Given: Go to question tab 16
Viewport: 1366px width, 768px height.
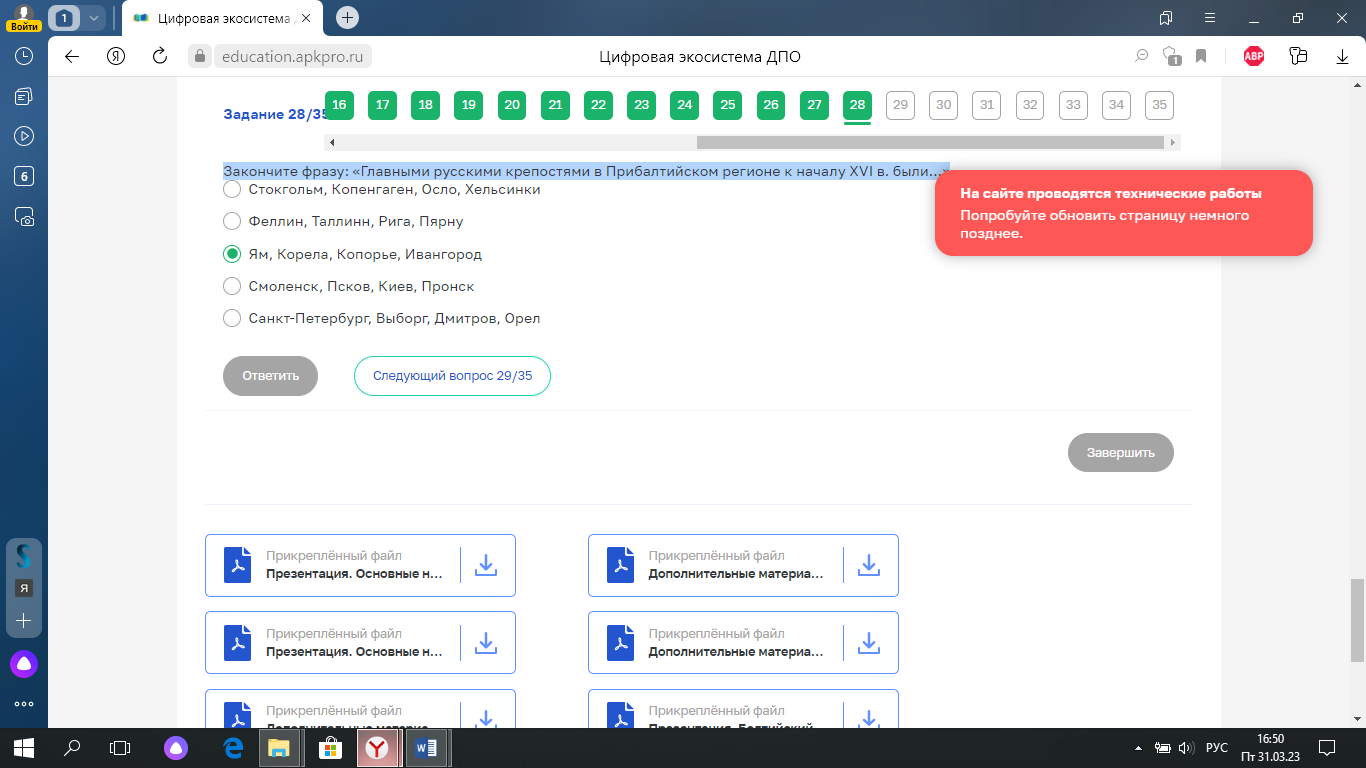Looking at the screenshot, I should coord(339,105).
